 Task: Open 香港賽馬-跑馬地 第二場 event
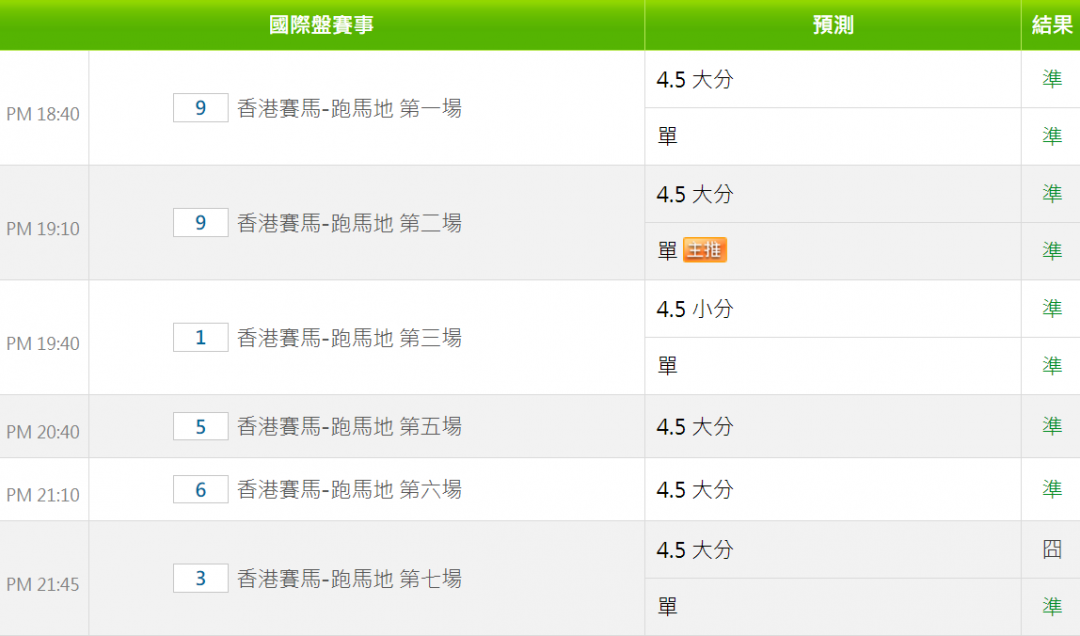(349, 223)
